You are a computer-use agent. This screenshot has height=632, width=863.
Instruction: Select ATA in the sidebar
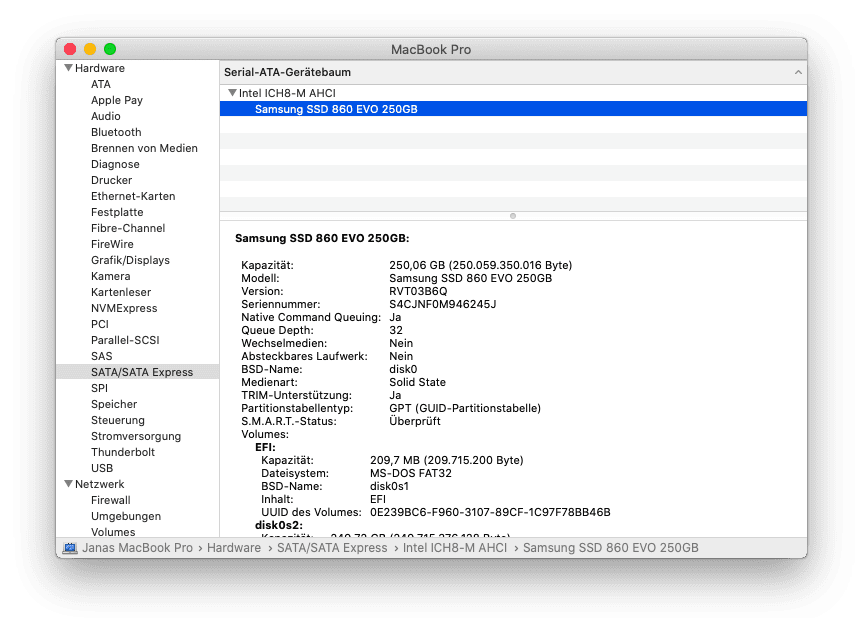pyautogui.click(x=101, y=84)
